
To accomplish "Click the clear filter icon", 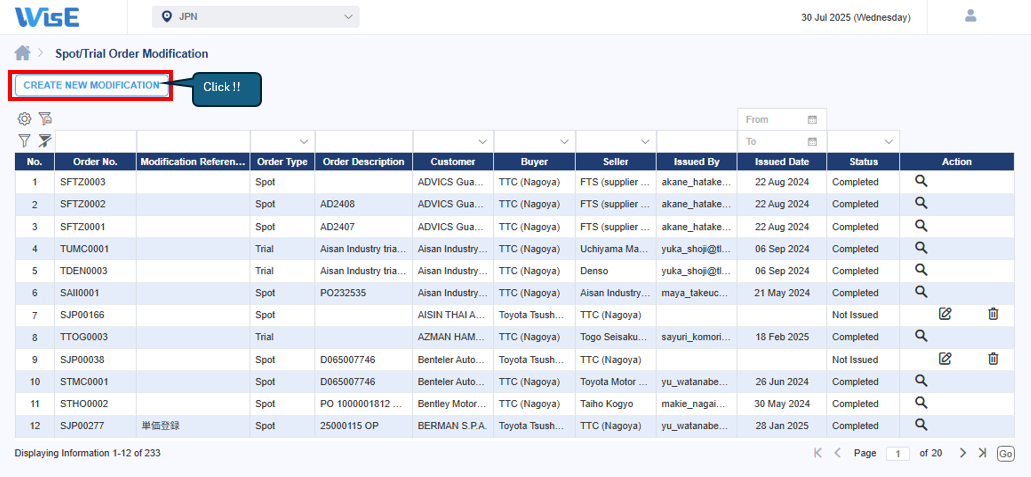I will coord(45,141).
